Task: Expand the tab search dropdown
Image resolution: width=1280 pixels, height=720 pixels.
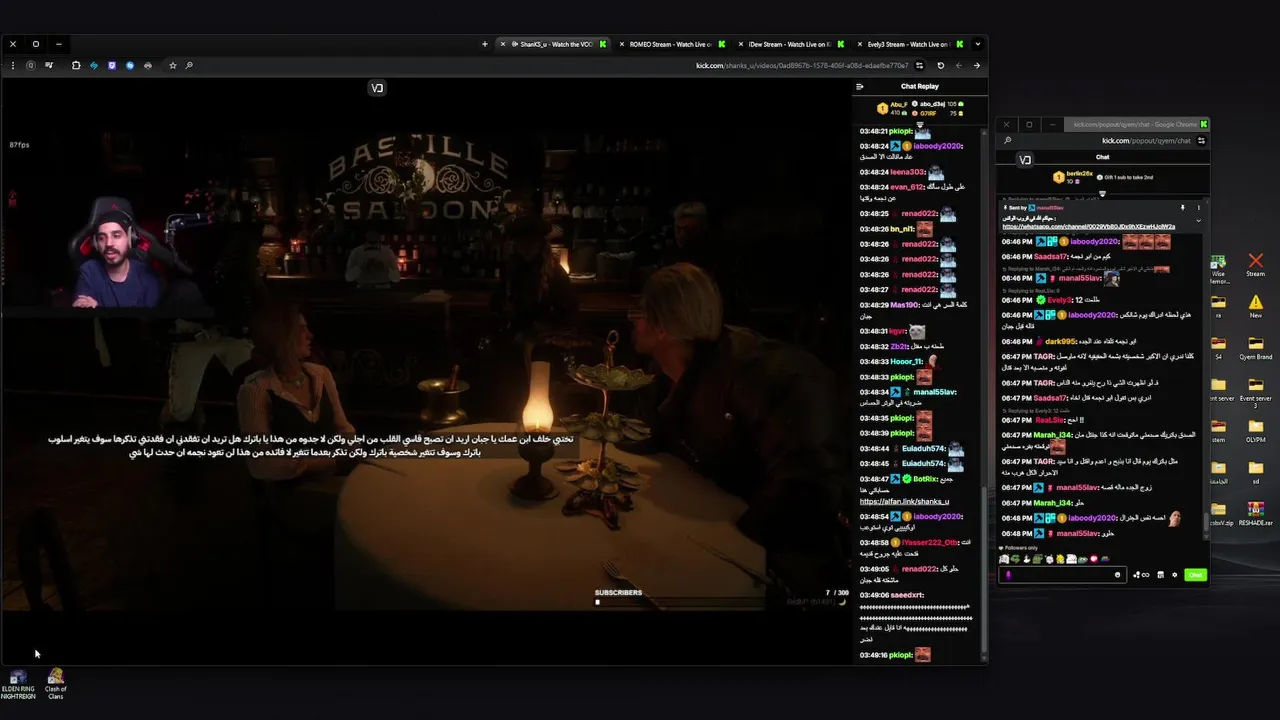Action: (x=977, y=44)
